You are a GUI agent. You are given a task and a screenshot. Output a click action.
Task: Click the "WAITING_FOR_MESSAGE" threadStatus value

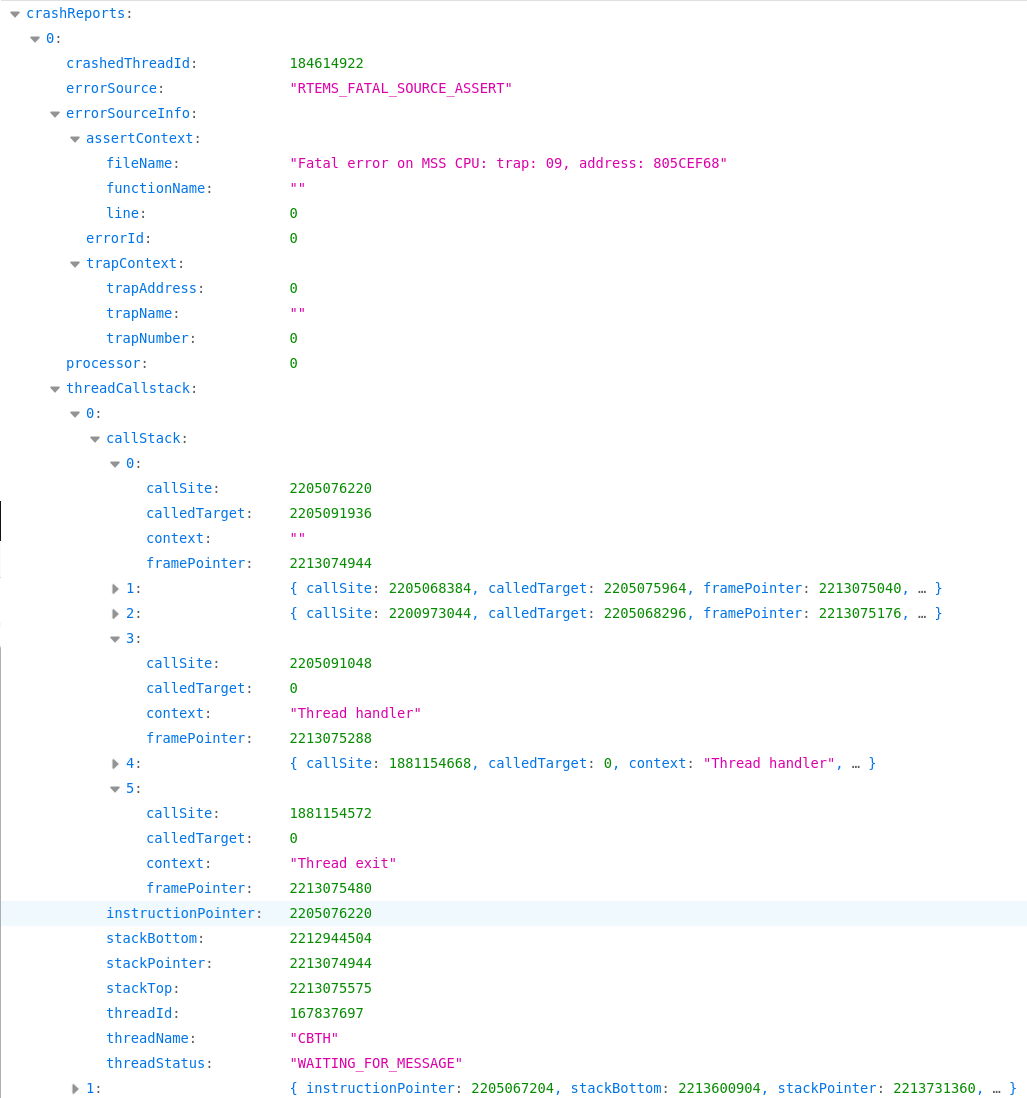pos(376,1064)
